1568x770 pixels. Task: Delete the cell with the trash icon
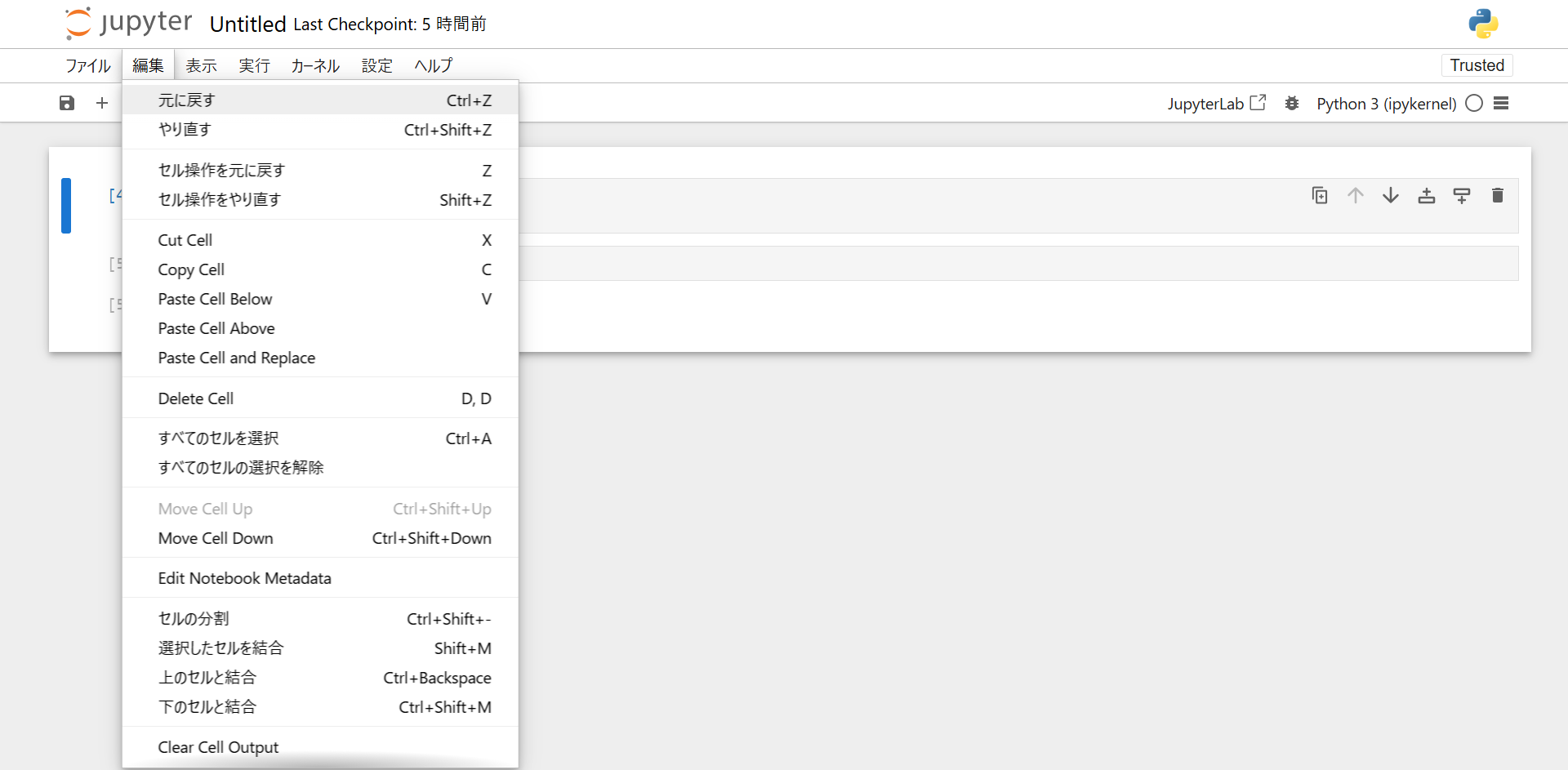point(1498,195)
